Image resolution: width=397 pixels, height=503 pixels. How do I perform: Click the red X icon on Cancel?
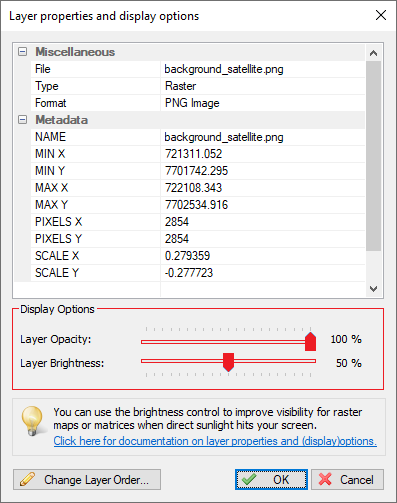(x=325, y=479)
